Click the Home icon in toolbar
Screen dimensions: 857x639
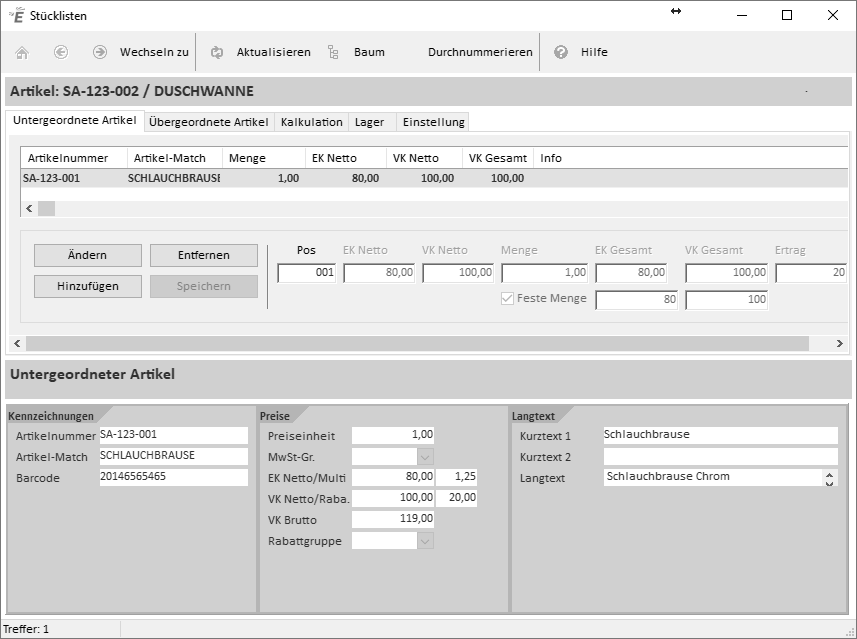(x=22, y=52)
